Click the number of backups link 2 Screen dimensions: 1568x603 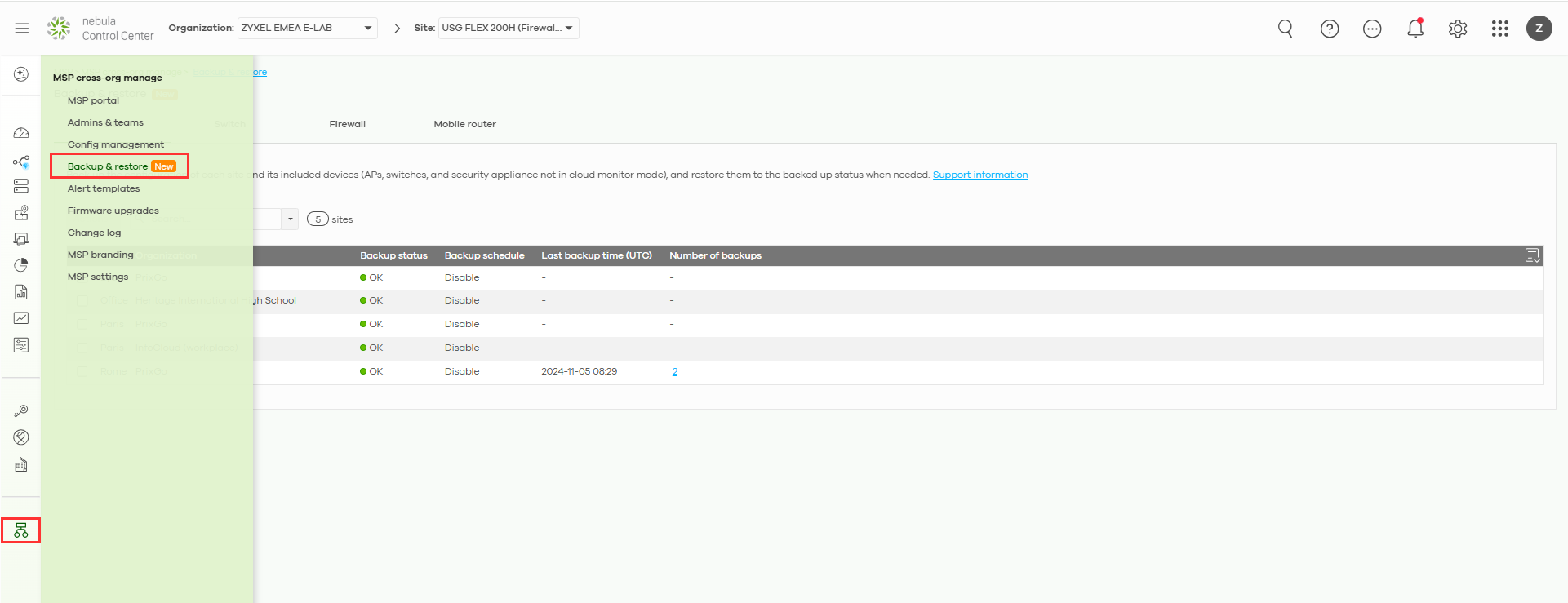click(675, 371)
